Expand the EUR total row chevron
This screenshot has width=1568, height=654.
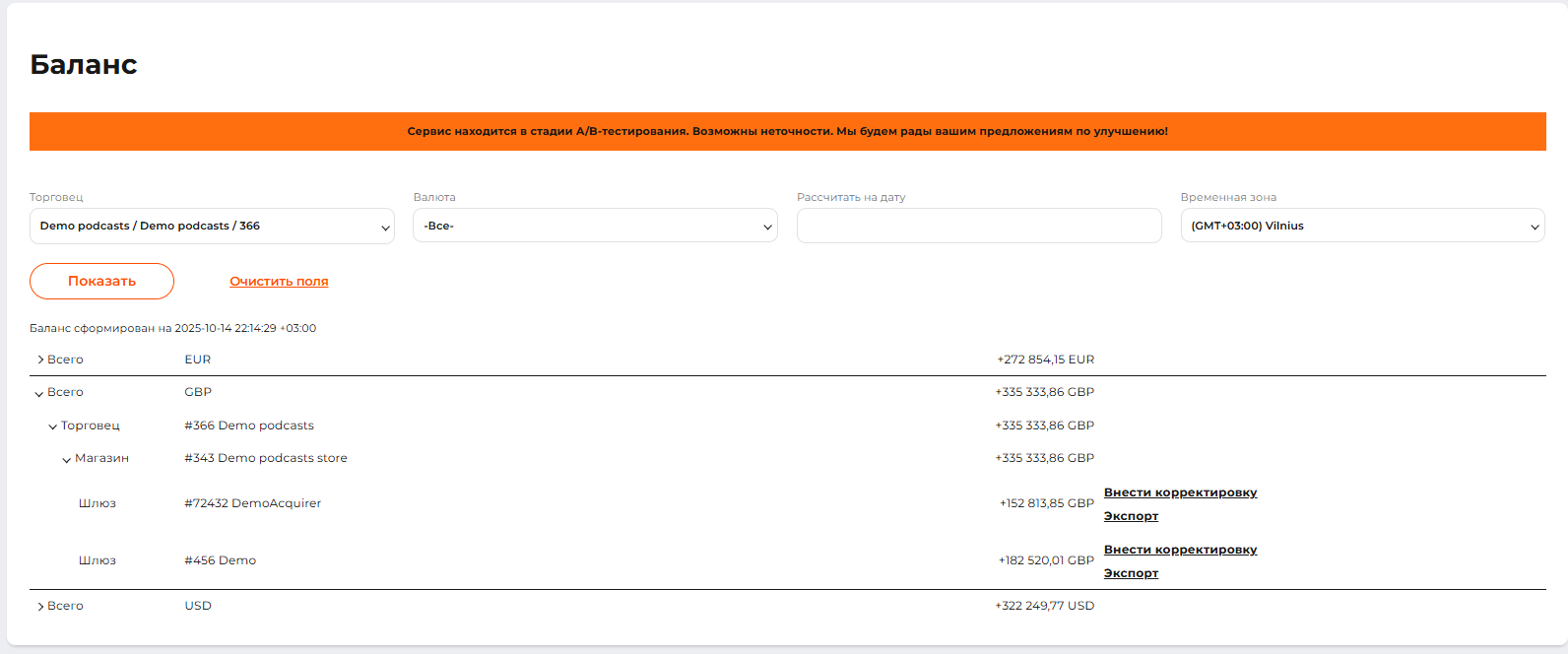pyautogui.click(x=39, y=360)
